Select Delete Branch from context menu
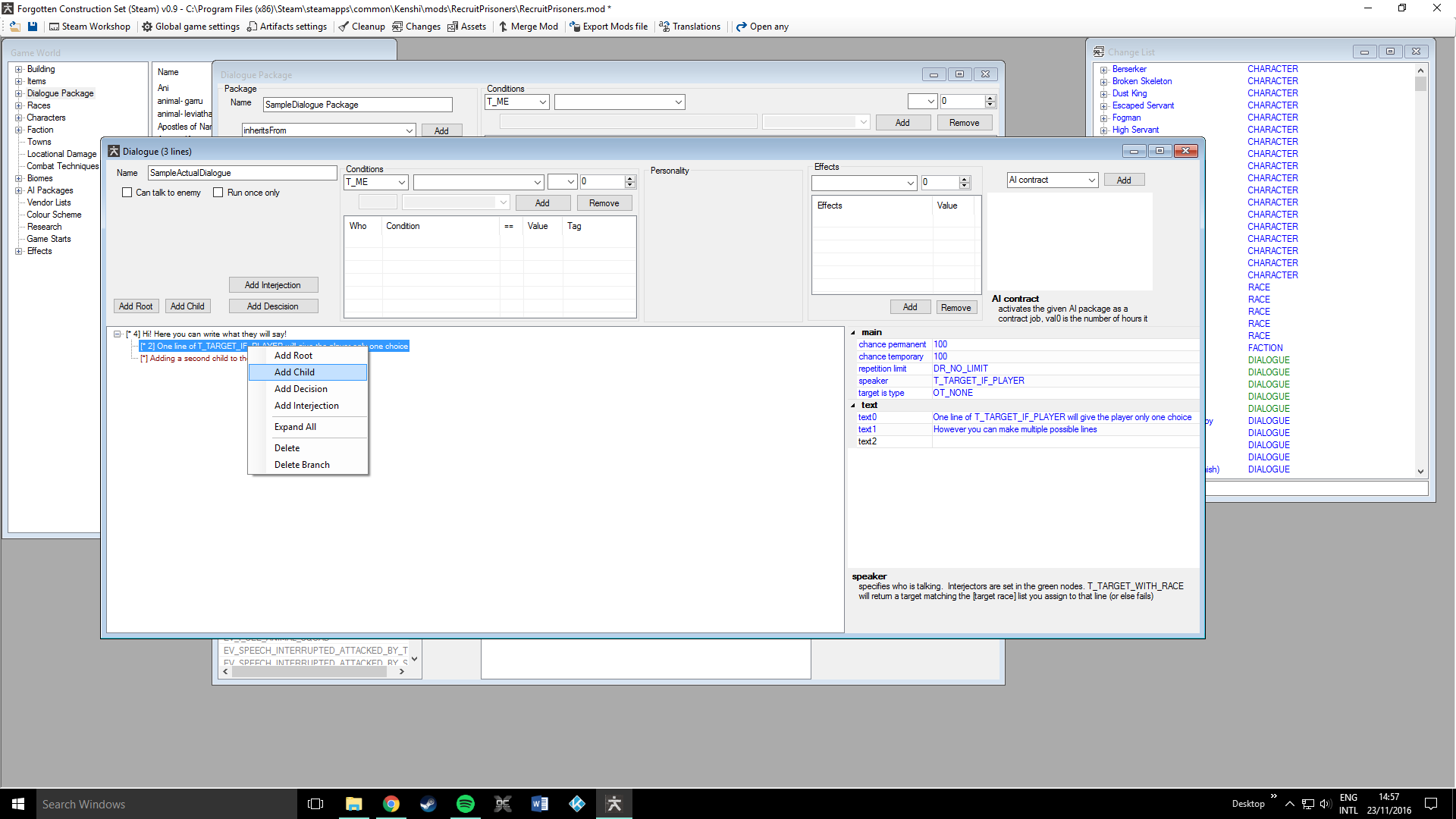The height and width of the screenshot is (819, 1456). coord(302,465)
